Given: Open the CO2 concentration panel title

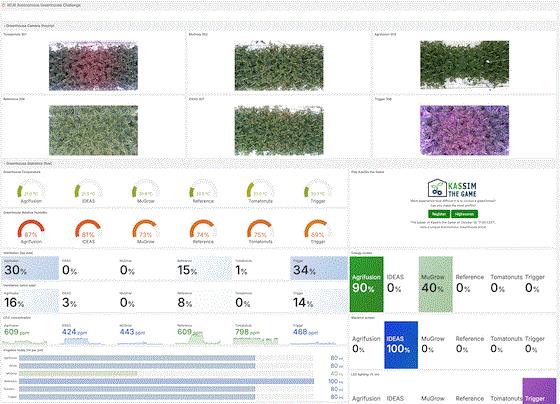Looking at the screenshot, I should click(17, 318).
